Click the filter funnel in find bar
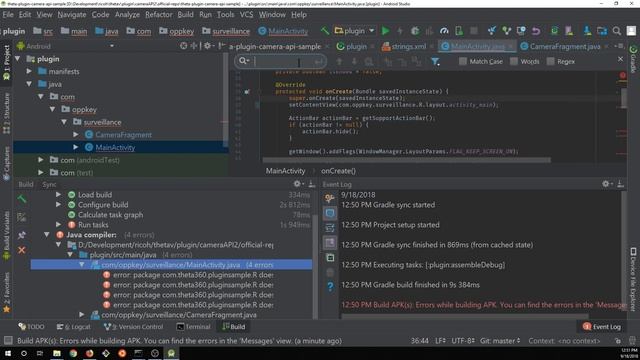Screen dimensions: 640x360 coord(435,62)
